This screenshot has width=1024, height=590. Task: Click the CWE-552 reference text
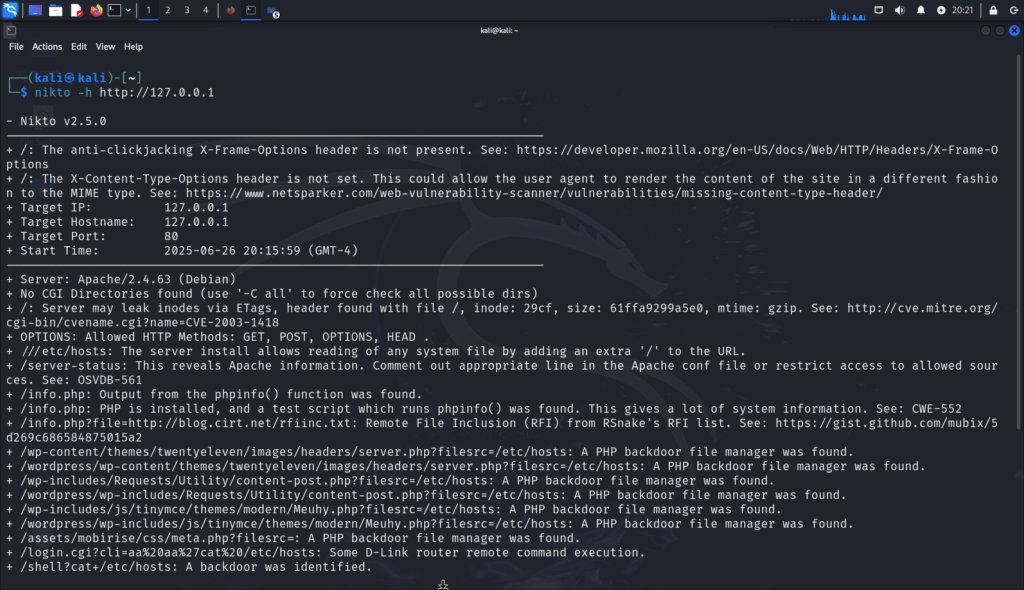point(936,408)
